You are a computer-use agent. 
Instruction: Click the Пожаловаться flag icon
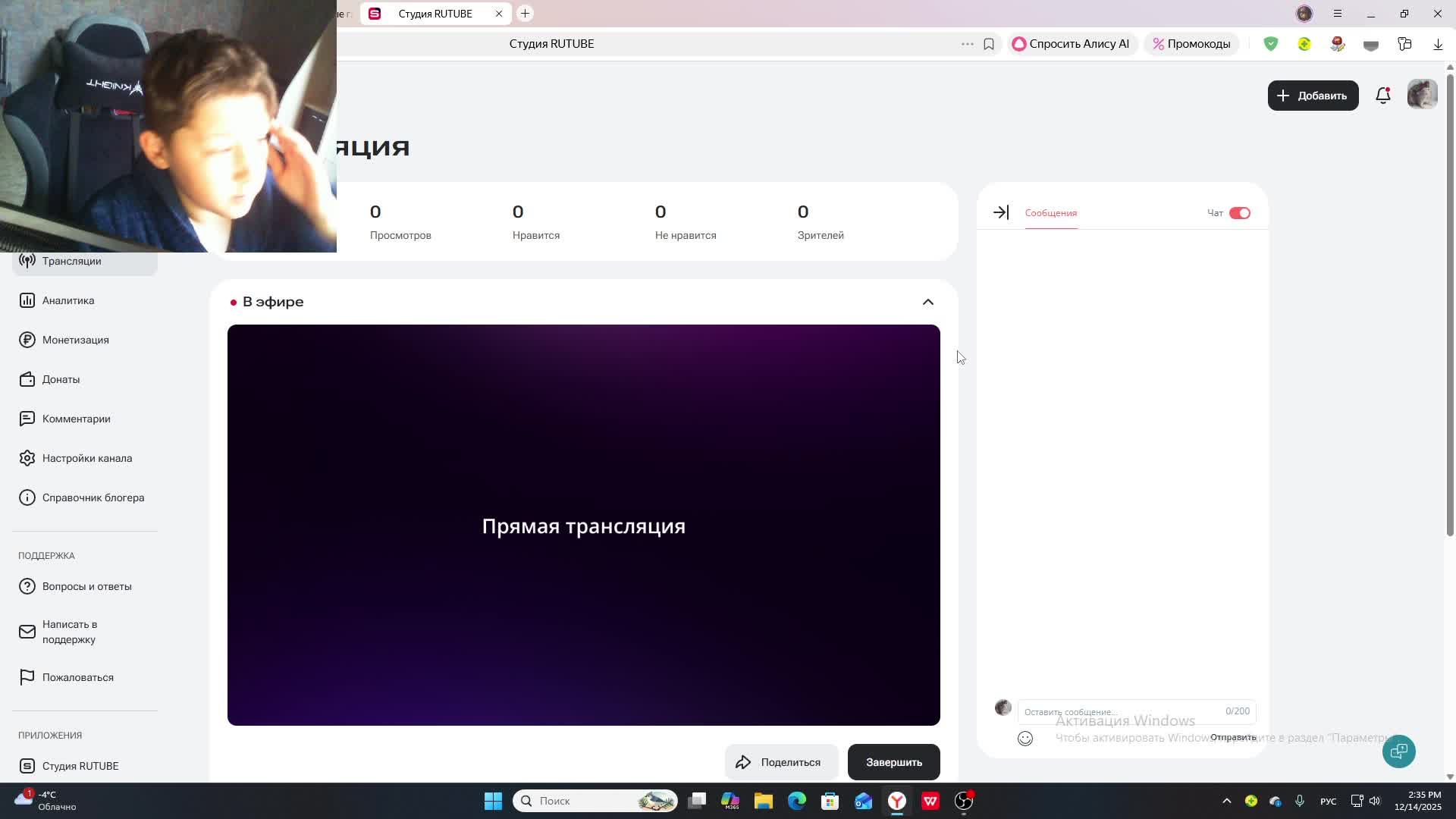coord(27,677)
